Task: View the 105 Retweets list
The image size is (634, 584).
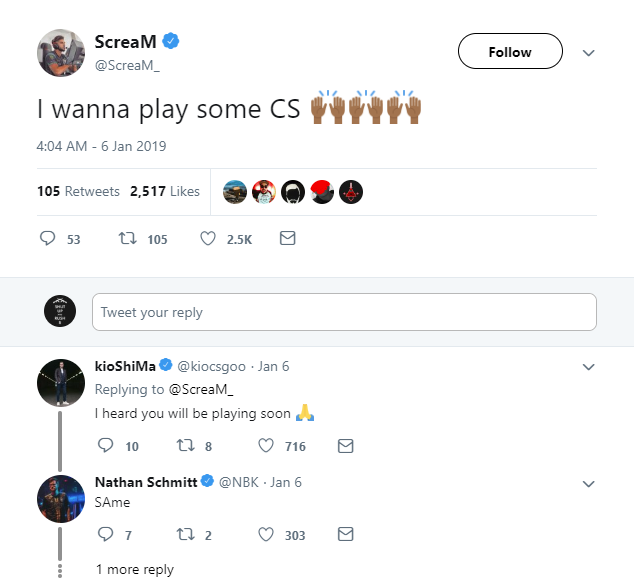Action: (x=78, y=191)
